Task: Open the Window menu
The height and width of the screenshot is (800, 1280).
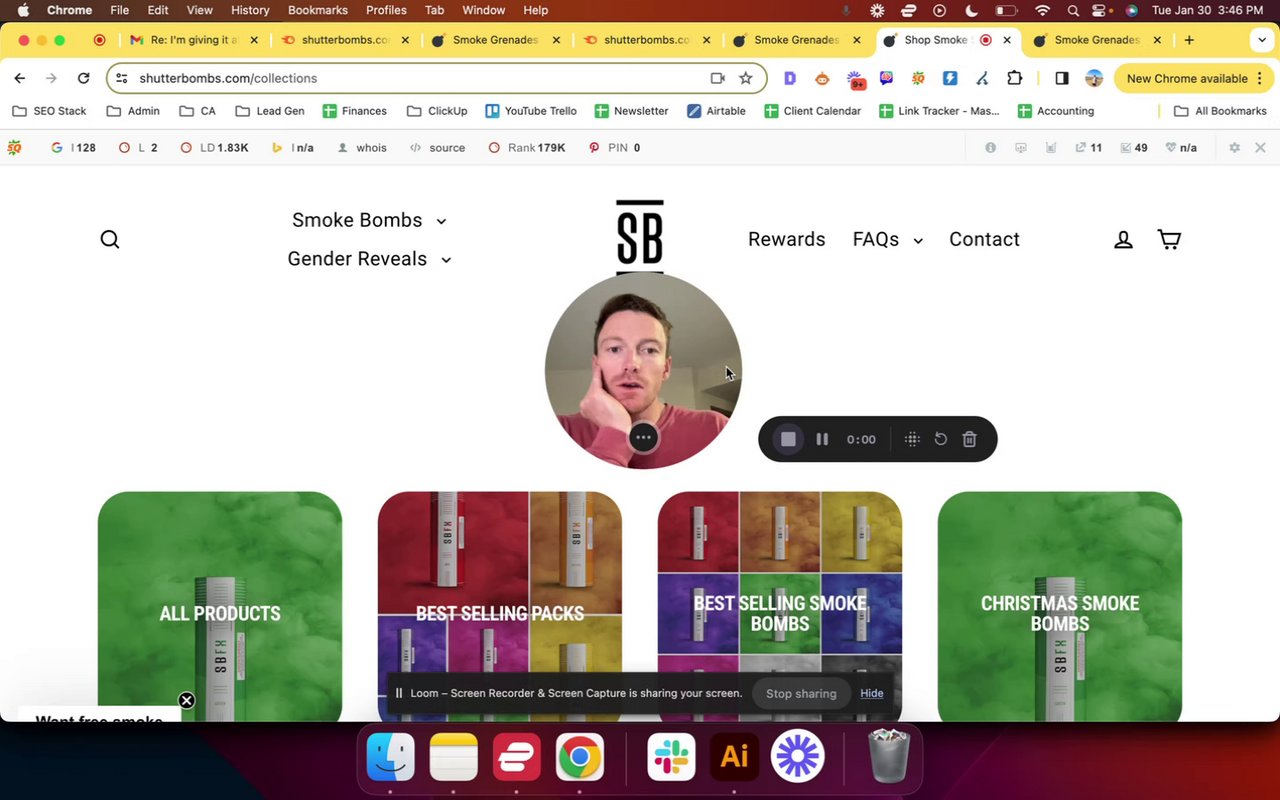Action: tap(483, 10)
